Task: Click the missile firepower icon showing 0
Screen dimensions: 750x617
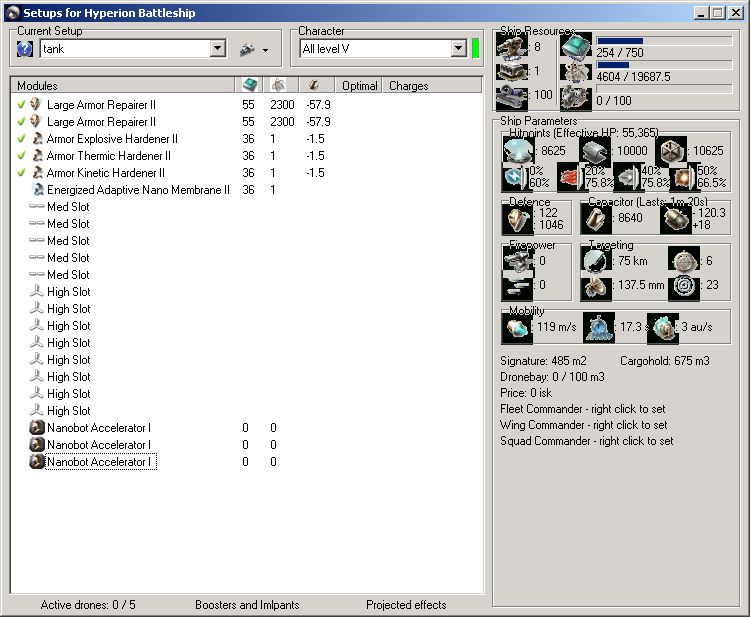Action: [x=518, y=286]
